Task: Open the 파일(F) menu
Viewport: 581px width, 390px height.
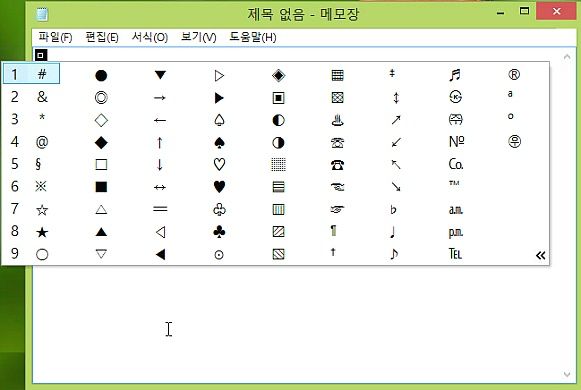Action: pos(55,37)
